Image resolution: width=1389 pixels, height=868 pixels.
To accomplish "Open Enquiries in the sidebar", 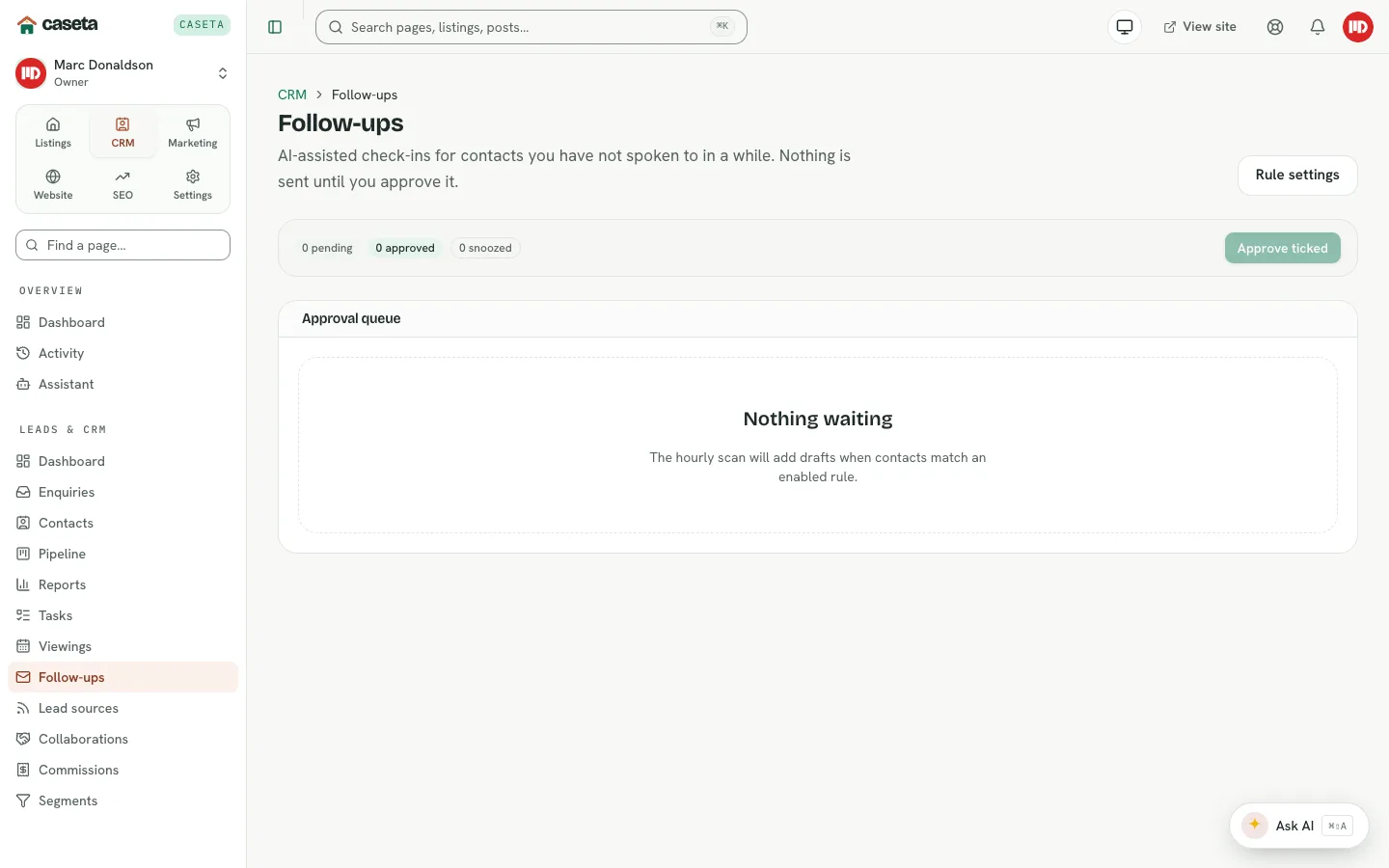I will tap(123, 492).
